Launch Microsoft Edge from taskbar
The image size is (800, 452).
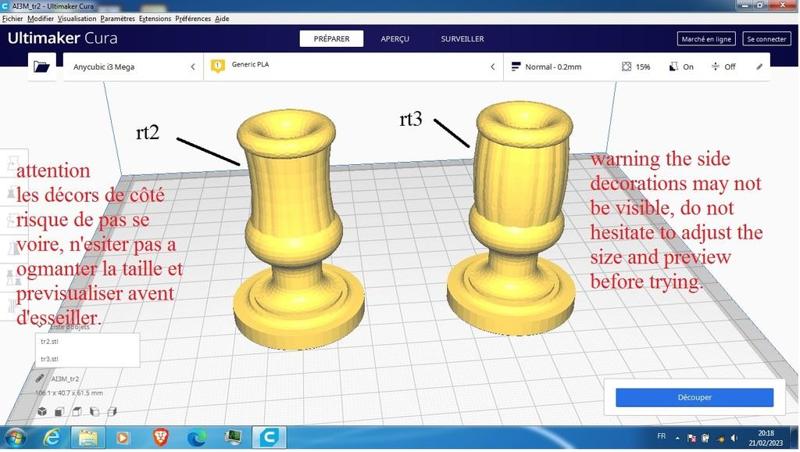coord(196,438)
